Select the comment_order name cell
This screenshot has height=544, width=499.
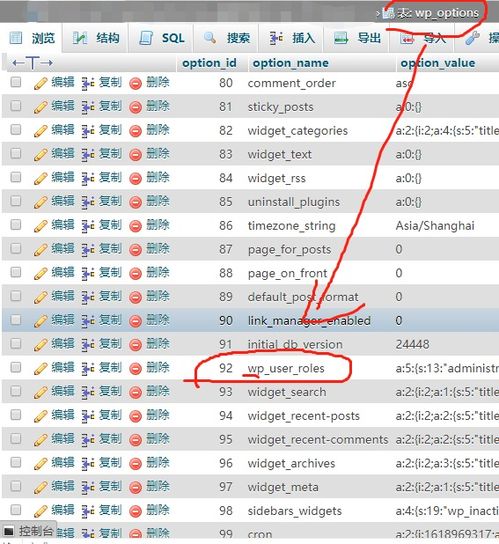click(x=291, y=83)
